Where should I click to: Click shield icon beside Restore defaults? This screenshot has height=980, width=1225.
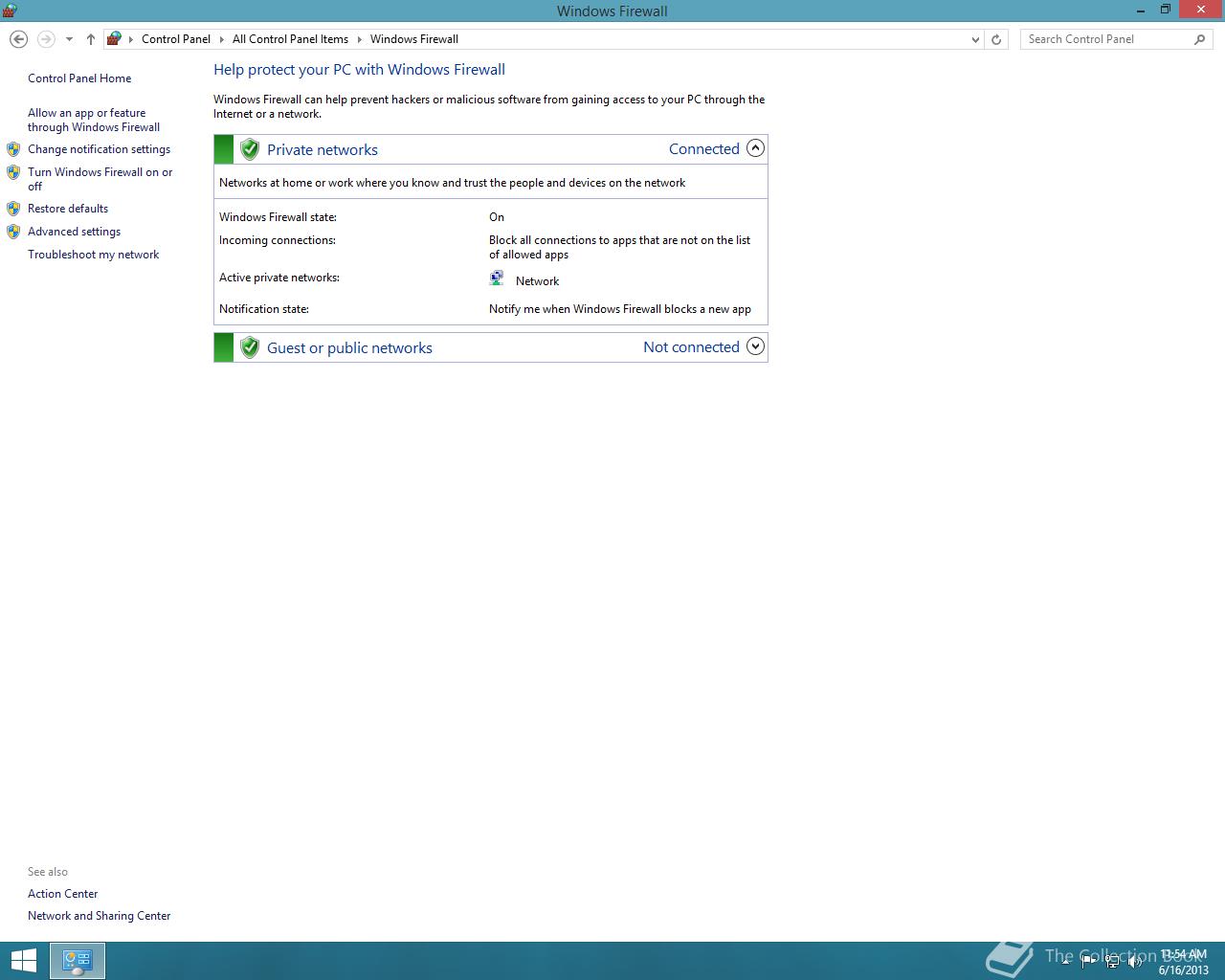(x=13, y=209)
